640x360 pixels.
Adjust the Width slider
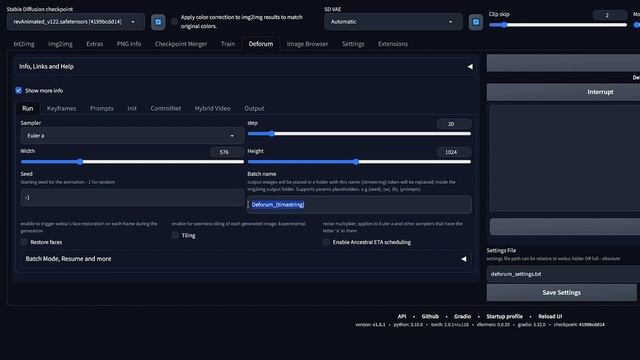[x=132, y=162]
